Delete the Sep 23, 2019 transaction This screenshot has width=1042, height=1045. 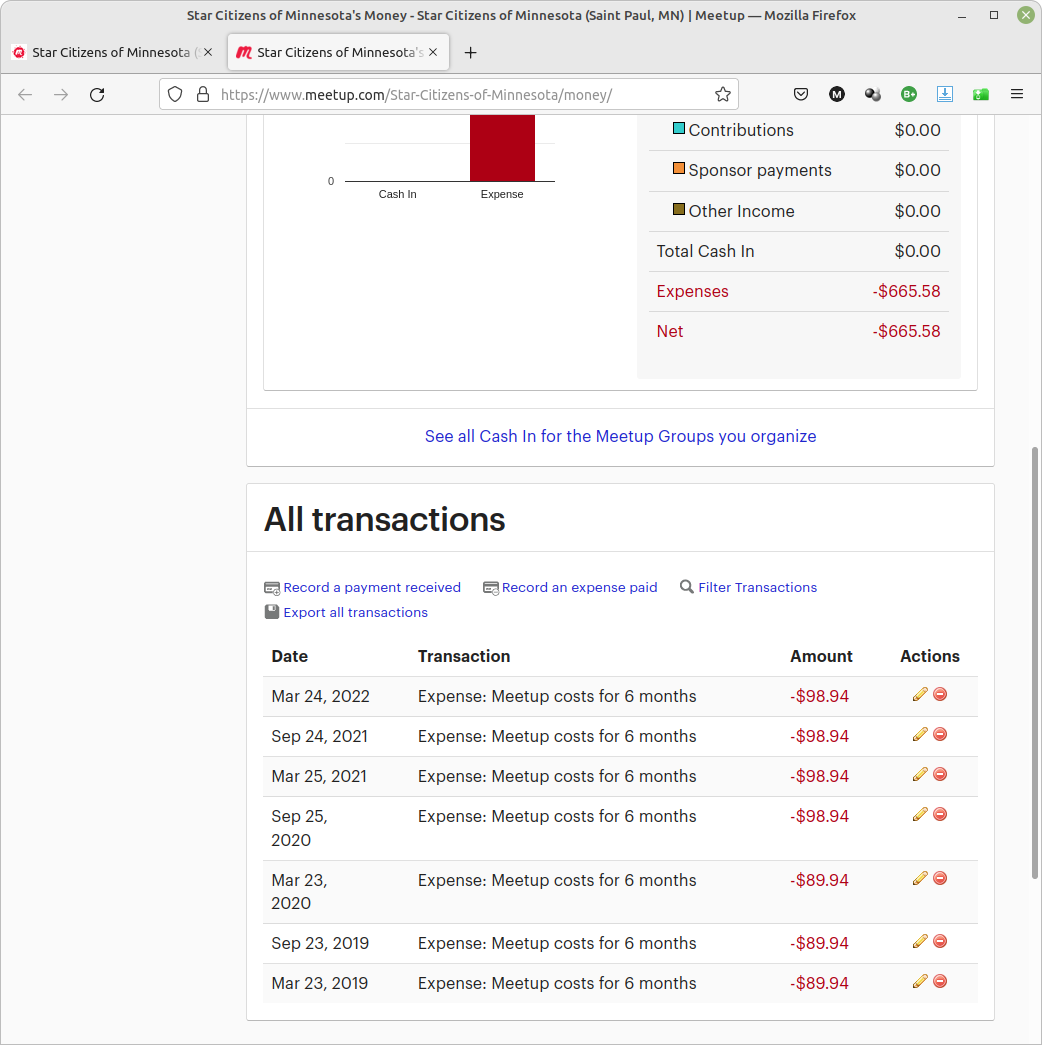[x=940, y=941]
